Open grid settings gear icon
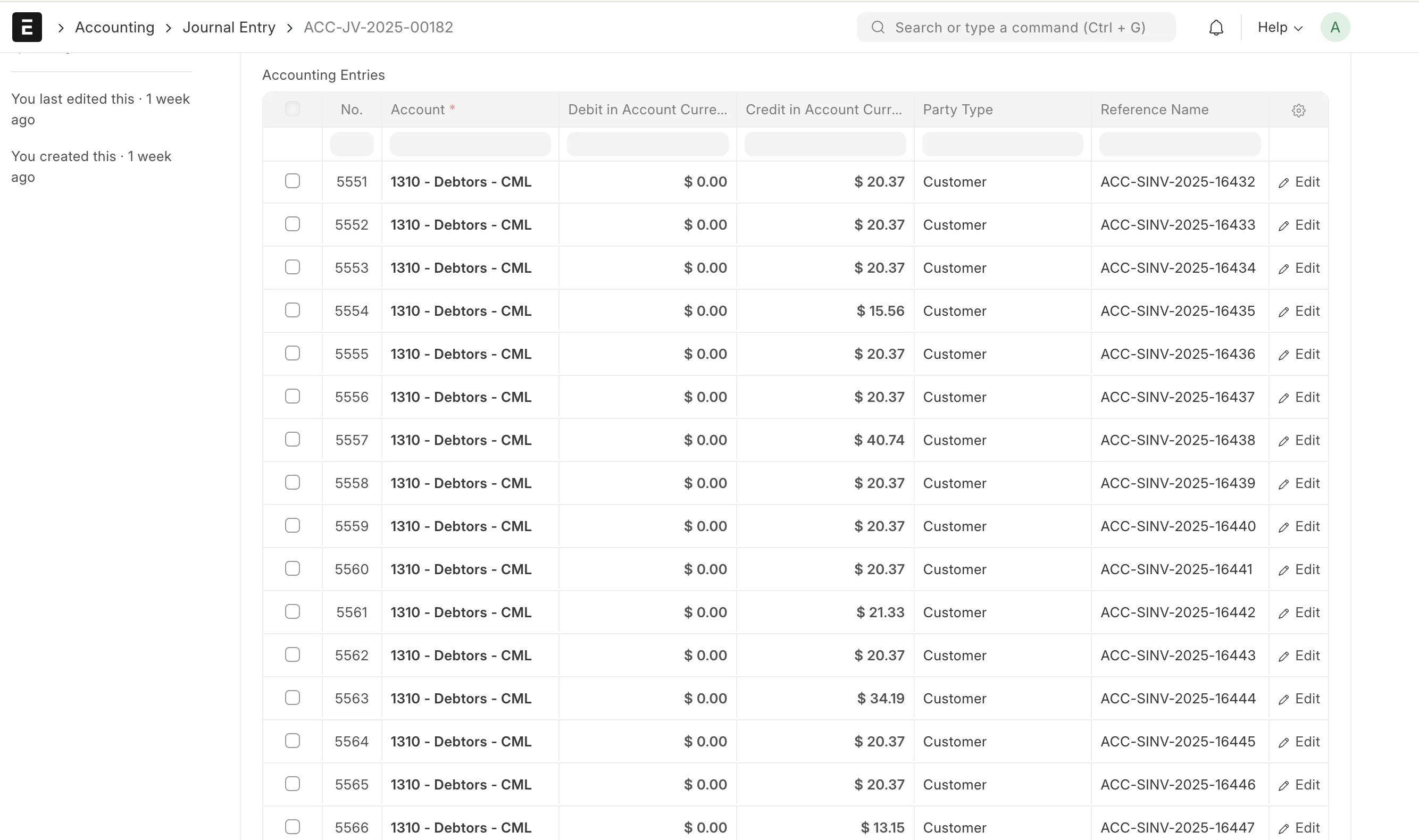 pyautogui.click(x=1298, y=111)
